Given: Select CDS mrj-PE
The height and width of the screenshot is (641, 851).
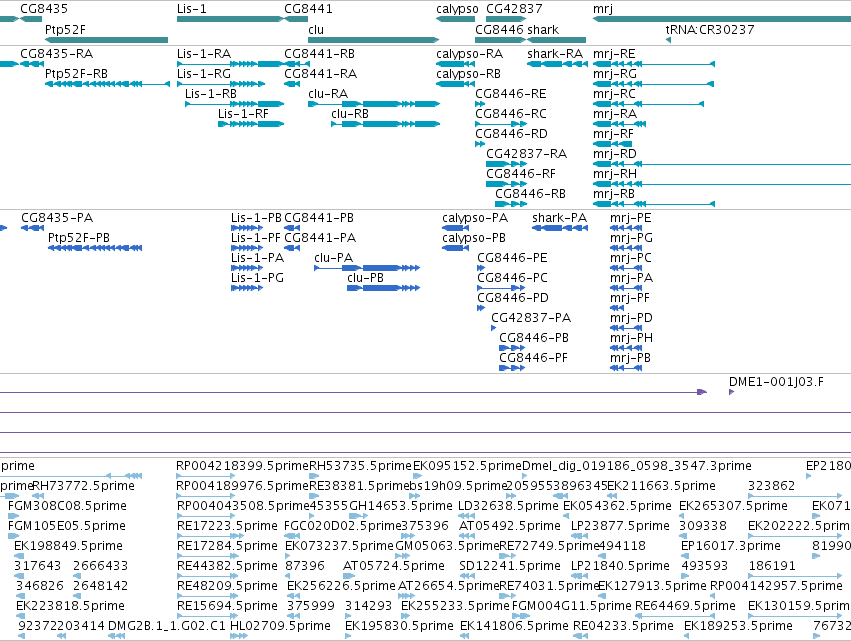Looking at the screenshot, I should point(626,228).
